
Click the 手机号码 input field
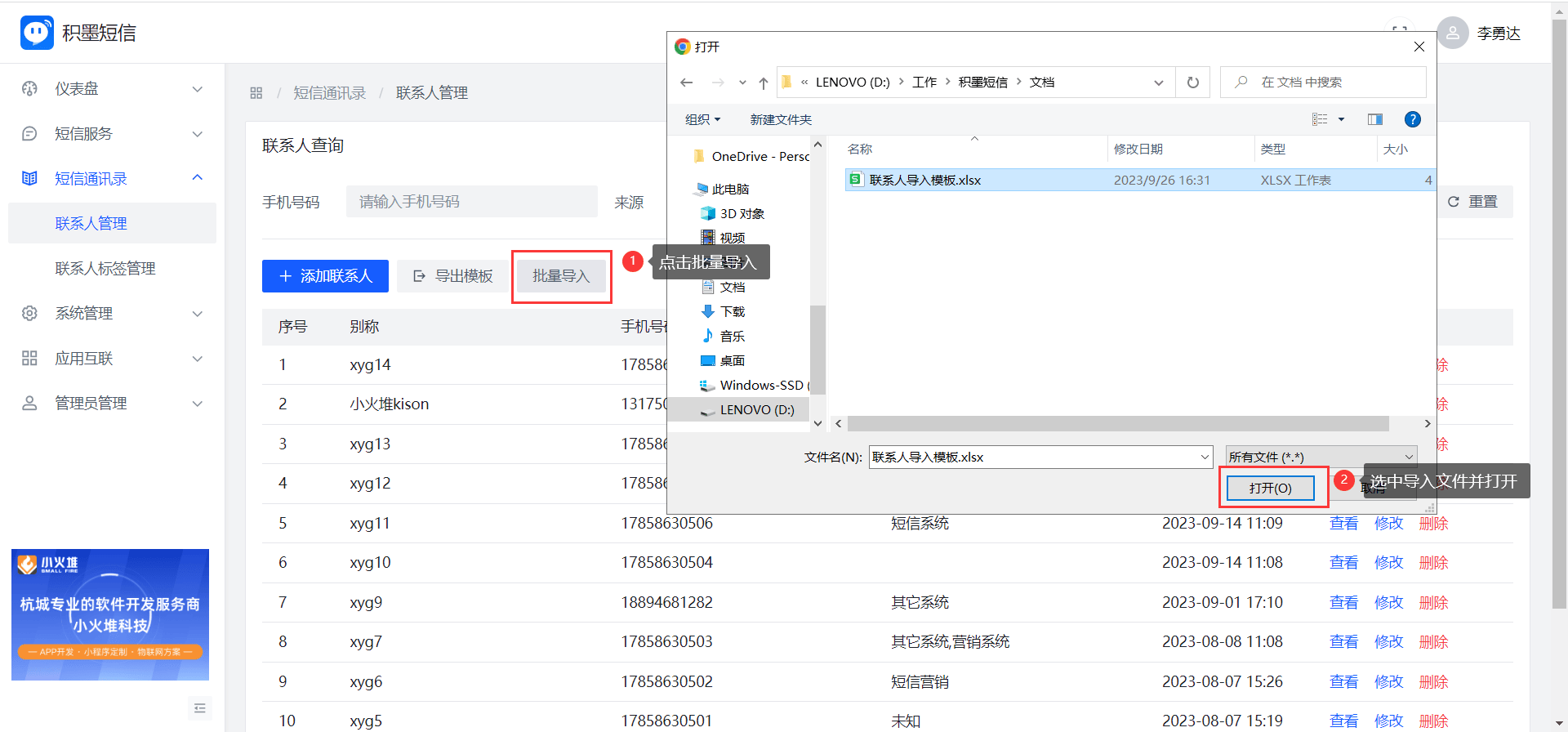[471, 202]
